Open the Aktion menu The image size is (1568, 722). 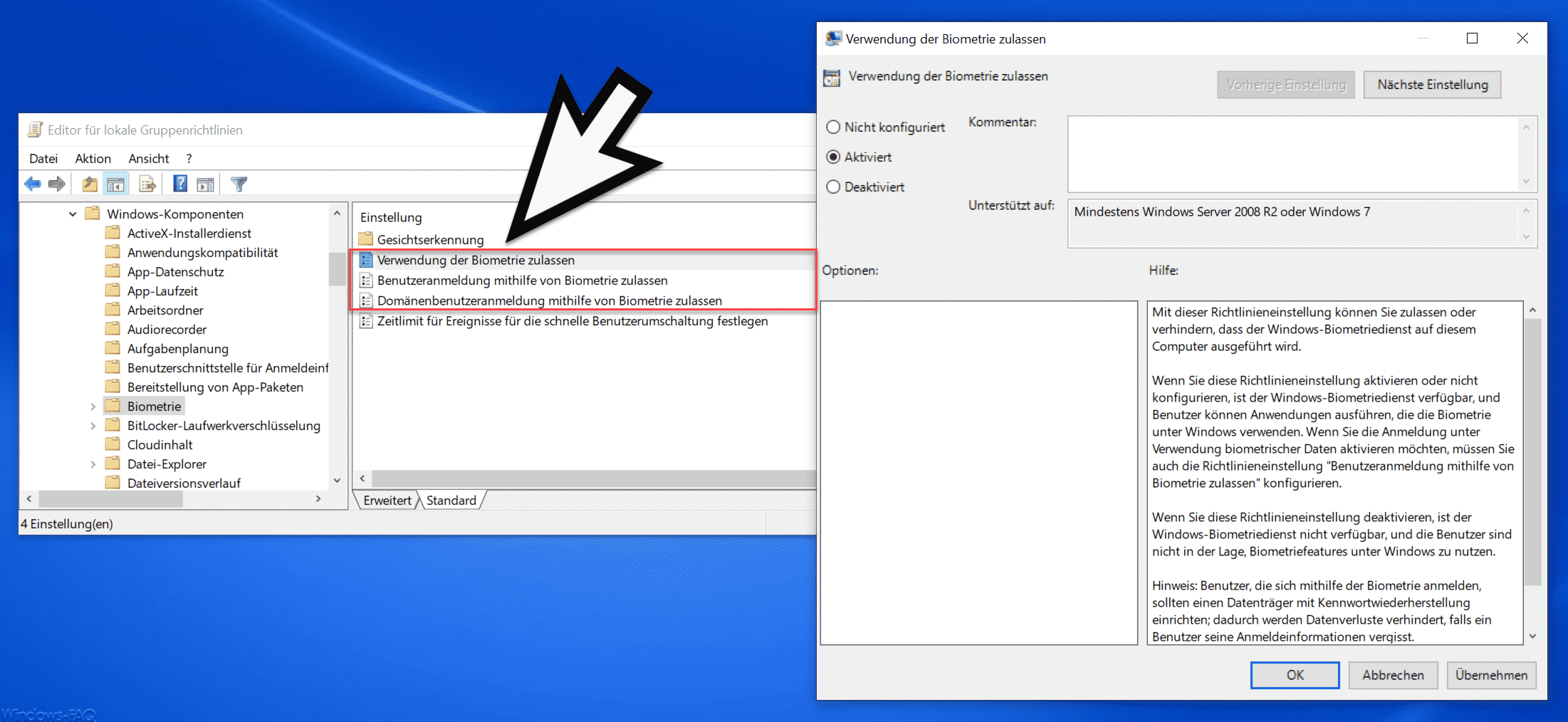tap(93, 158)
